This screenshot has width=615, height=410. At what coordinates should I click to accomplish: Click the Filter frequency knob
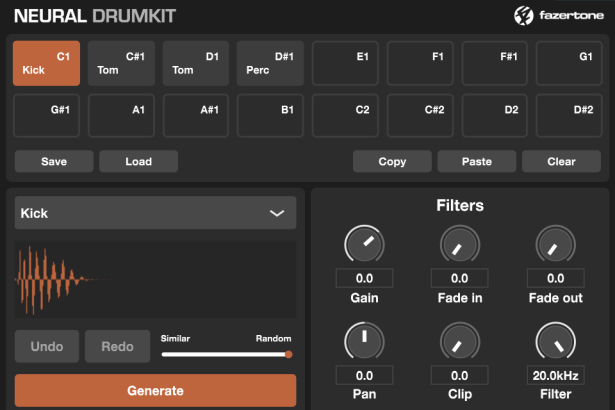pyautogui.click(x=555, y=342)
